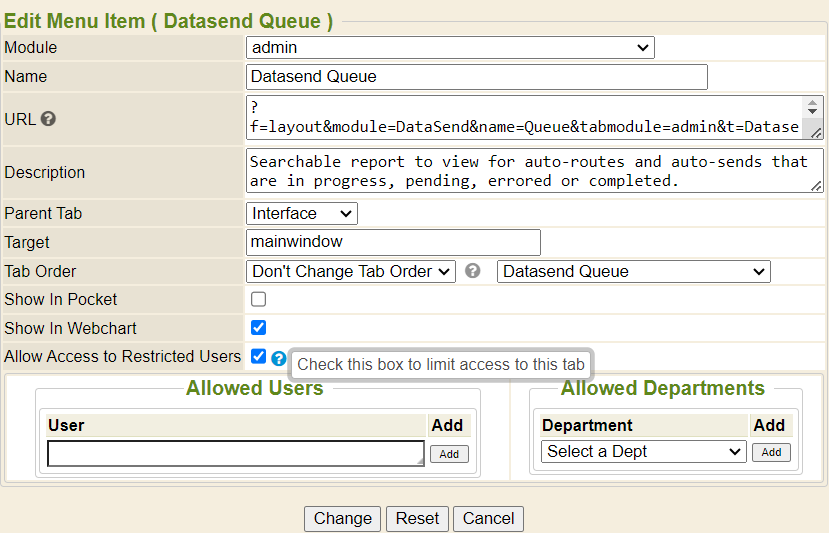
Task: Click Add button for Allowed Departments
Action: [770, 452]
